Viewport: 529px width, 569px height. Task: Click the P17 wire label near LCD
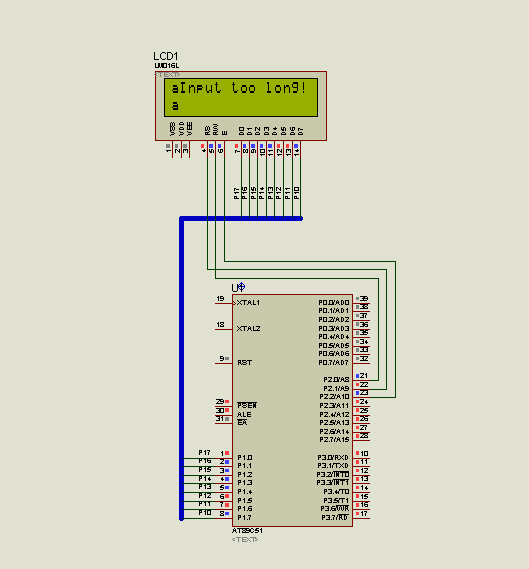pos(236,193)
